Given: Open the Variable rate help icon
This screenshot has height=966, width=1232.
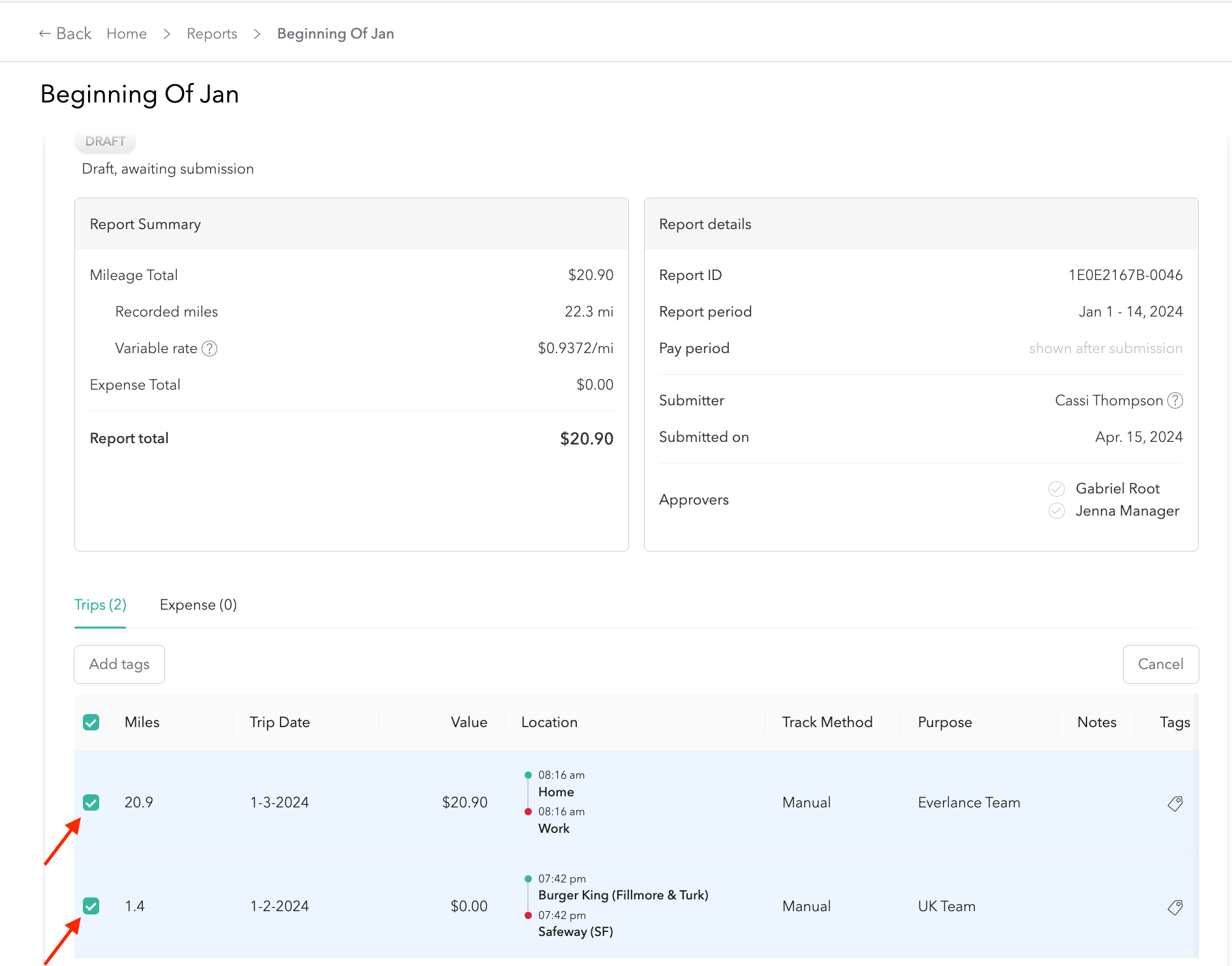Looking at the screenshot, I should click(x=209, y=349).
